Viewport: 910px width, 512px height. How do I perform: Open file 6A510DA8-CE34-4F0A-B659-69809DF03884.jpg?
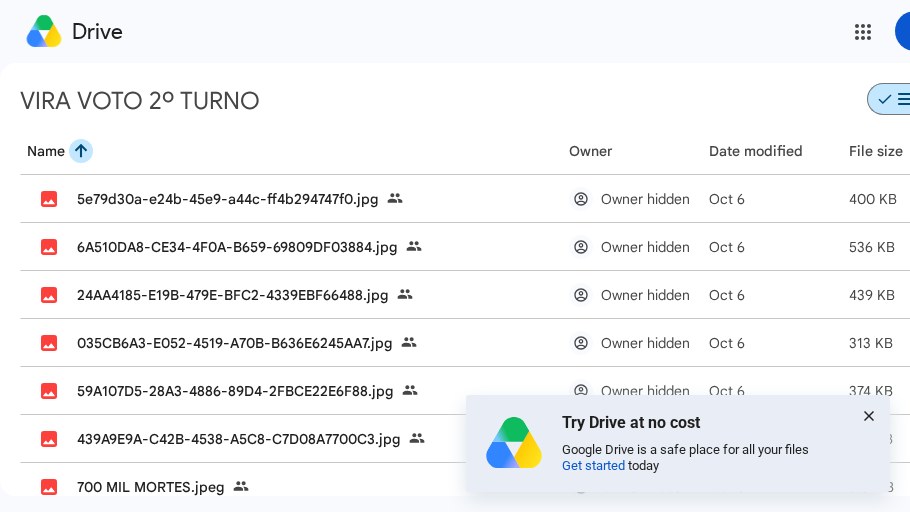[237, 247]
